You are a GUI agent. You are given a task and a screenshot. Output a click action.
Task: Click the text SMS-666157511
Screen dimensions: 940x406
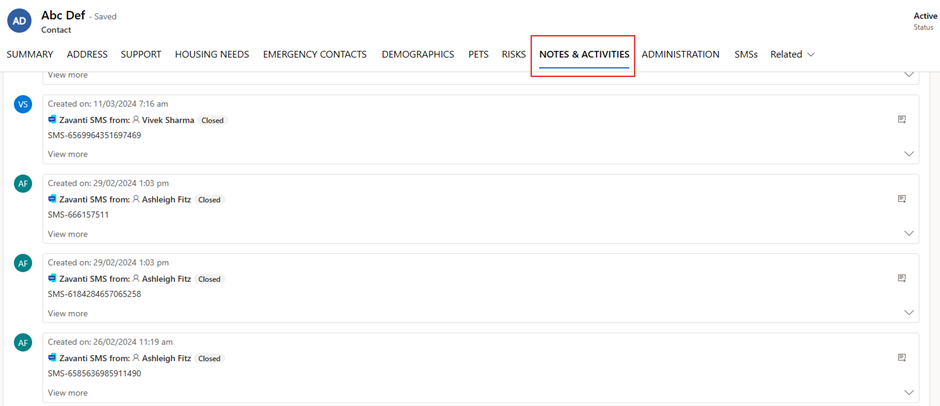point(79,215)
